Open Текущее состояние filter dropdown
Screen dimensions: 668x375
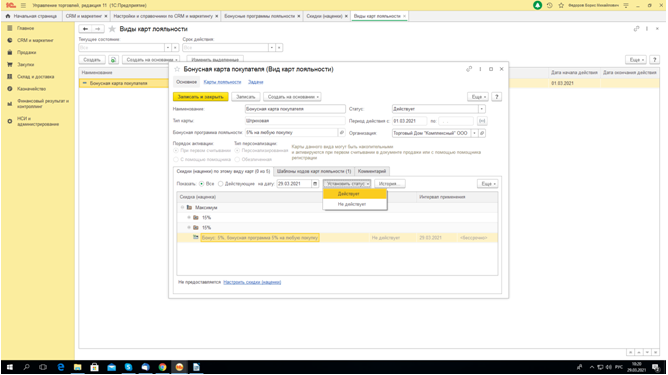(168, 48)
